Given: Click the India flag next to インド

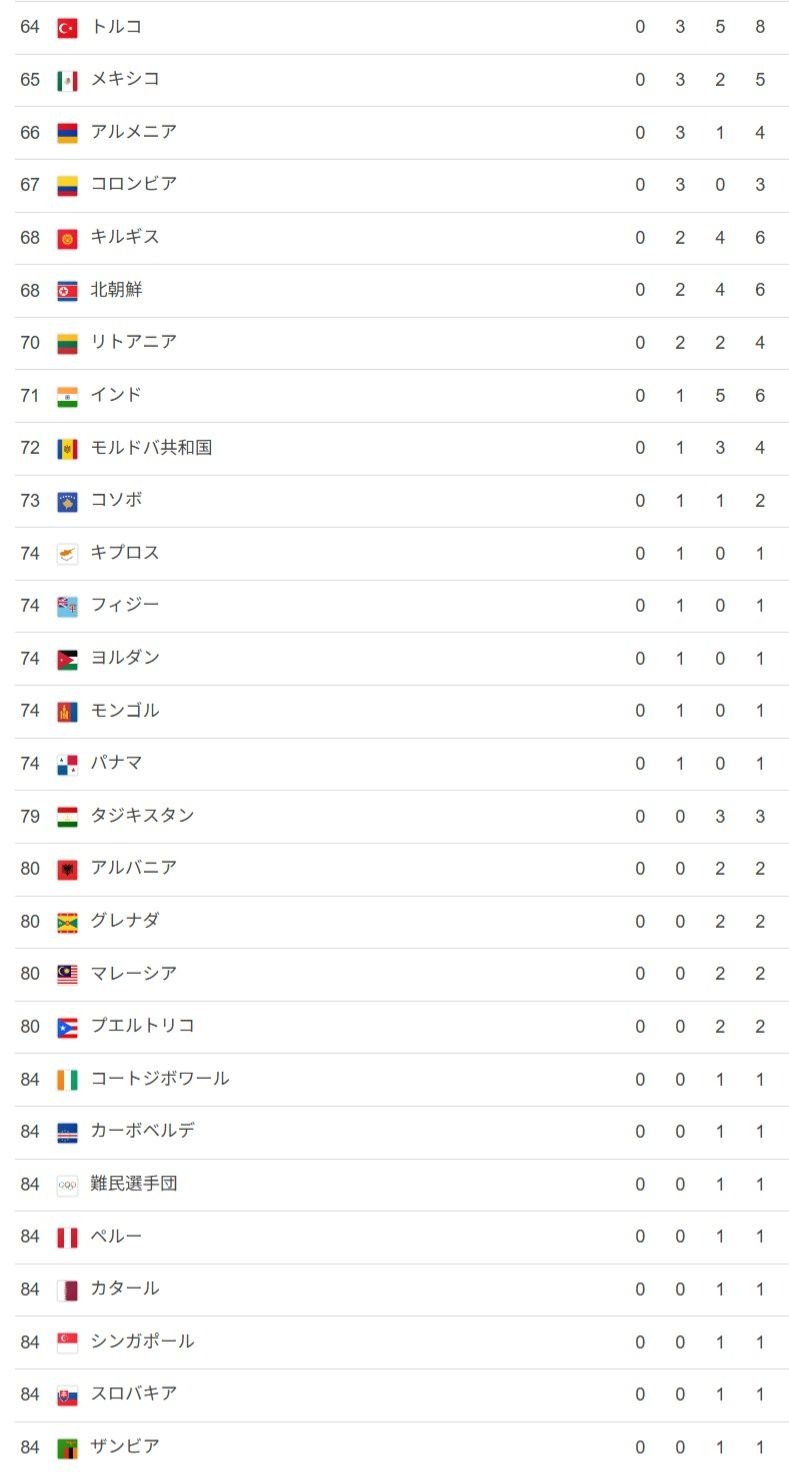Looking at the screenshot, I should [67, 396].
